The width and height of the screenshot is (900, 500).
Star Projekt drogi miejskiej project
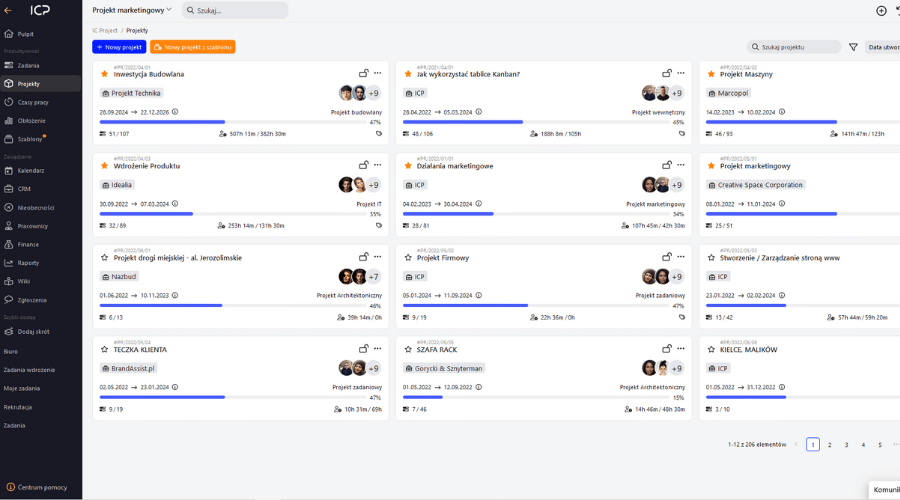click(x=104, y=258)
